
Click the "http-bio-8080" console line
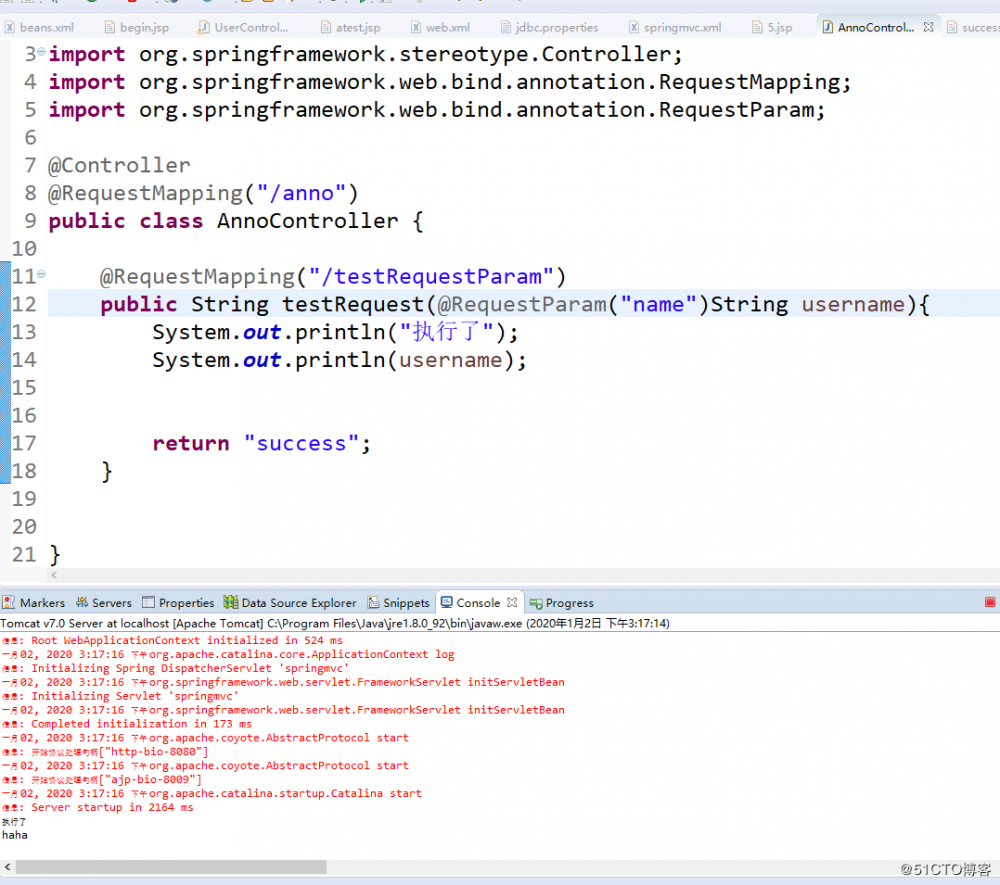(x=105, y=751)
